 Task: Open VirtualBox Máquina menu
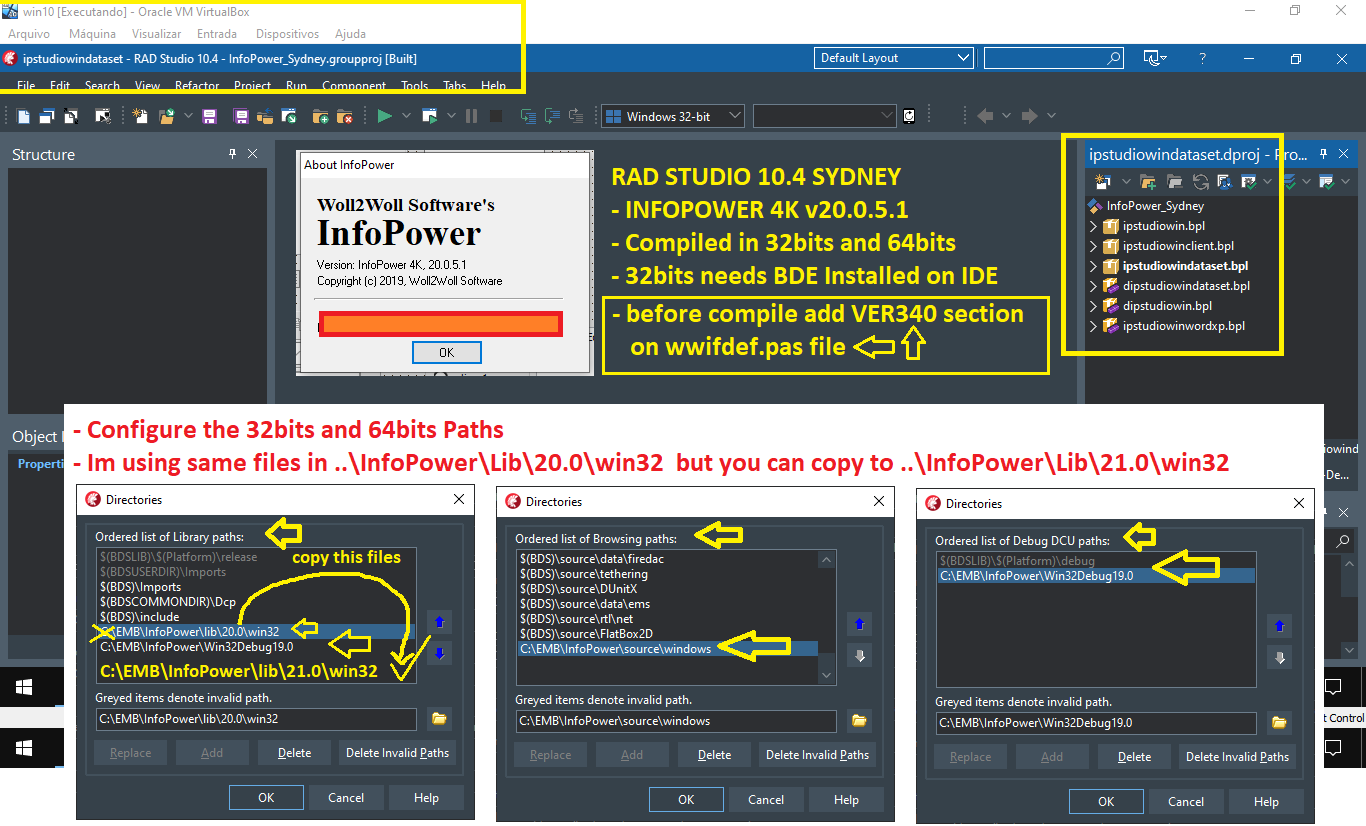92,34
